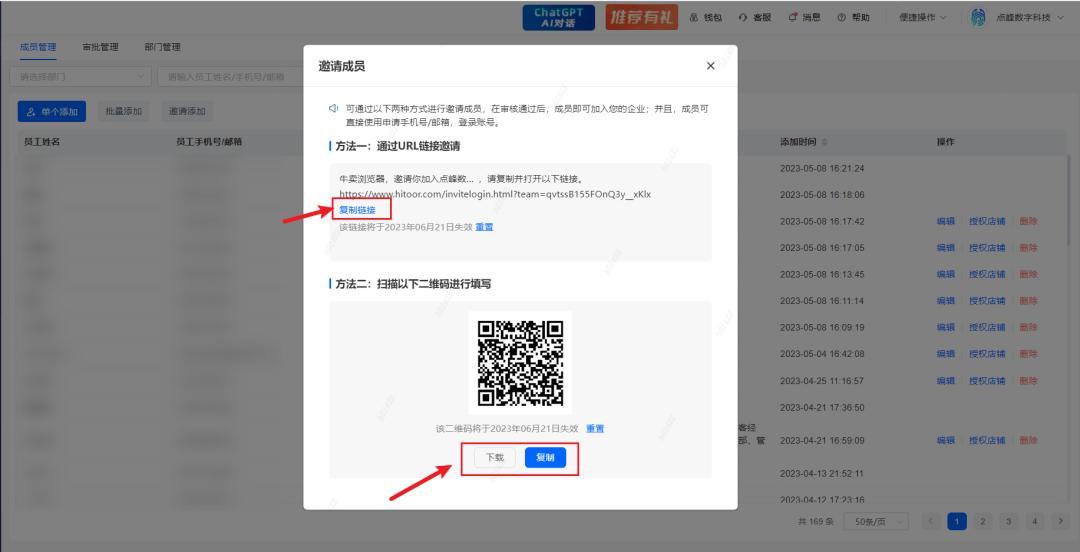Click the 批量添加 button
This screenshot has width=1080, height=552.
point(124,111)
